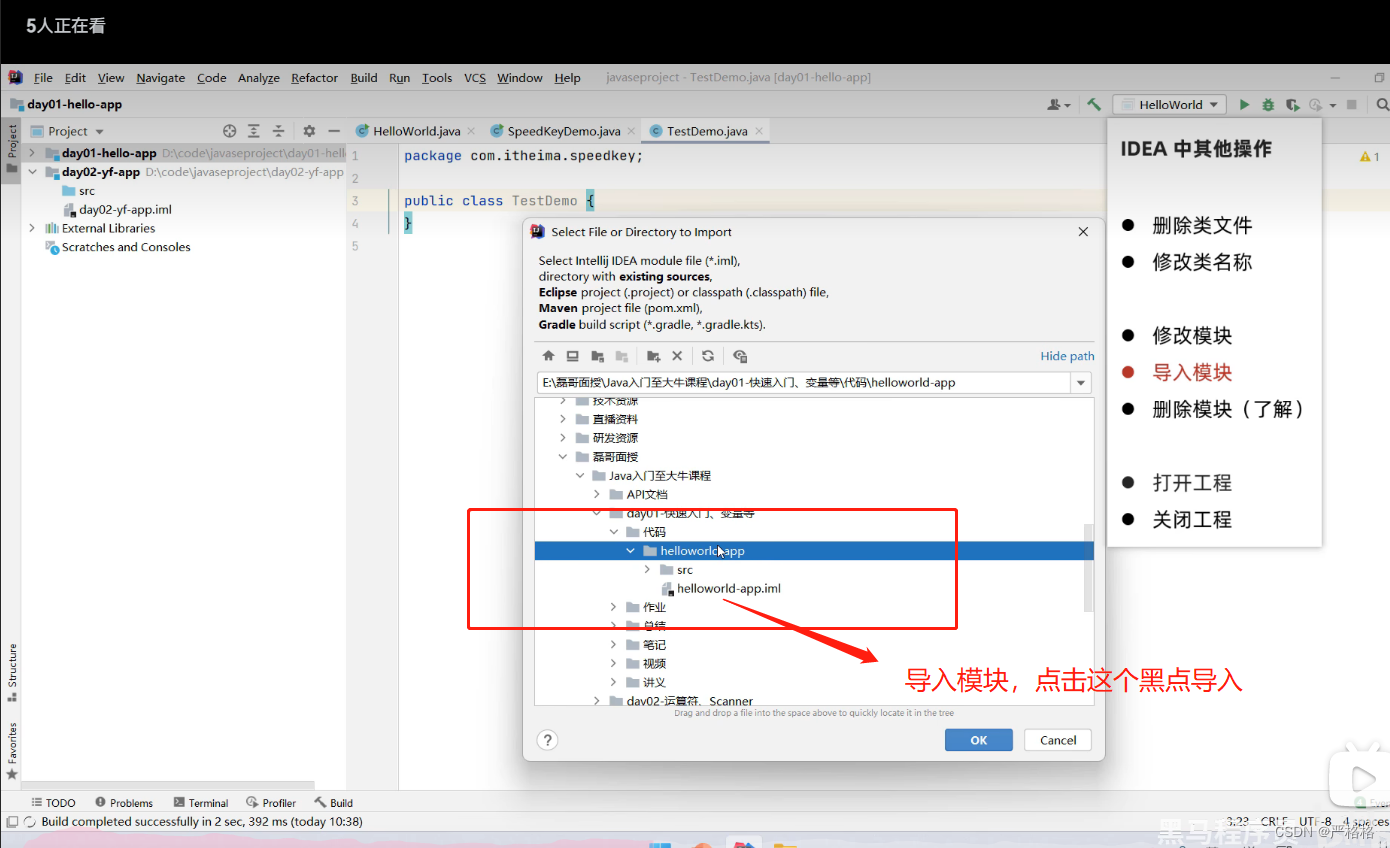Open the profiler run options dropdown arrow
This screenshot has height=848, width=1390.
point(1331,106)
